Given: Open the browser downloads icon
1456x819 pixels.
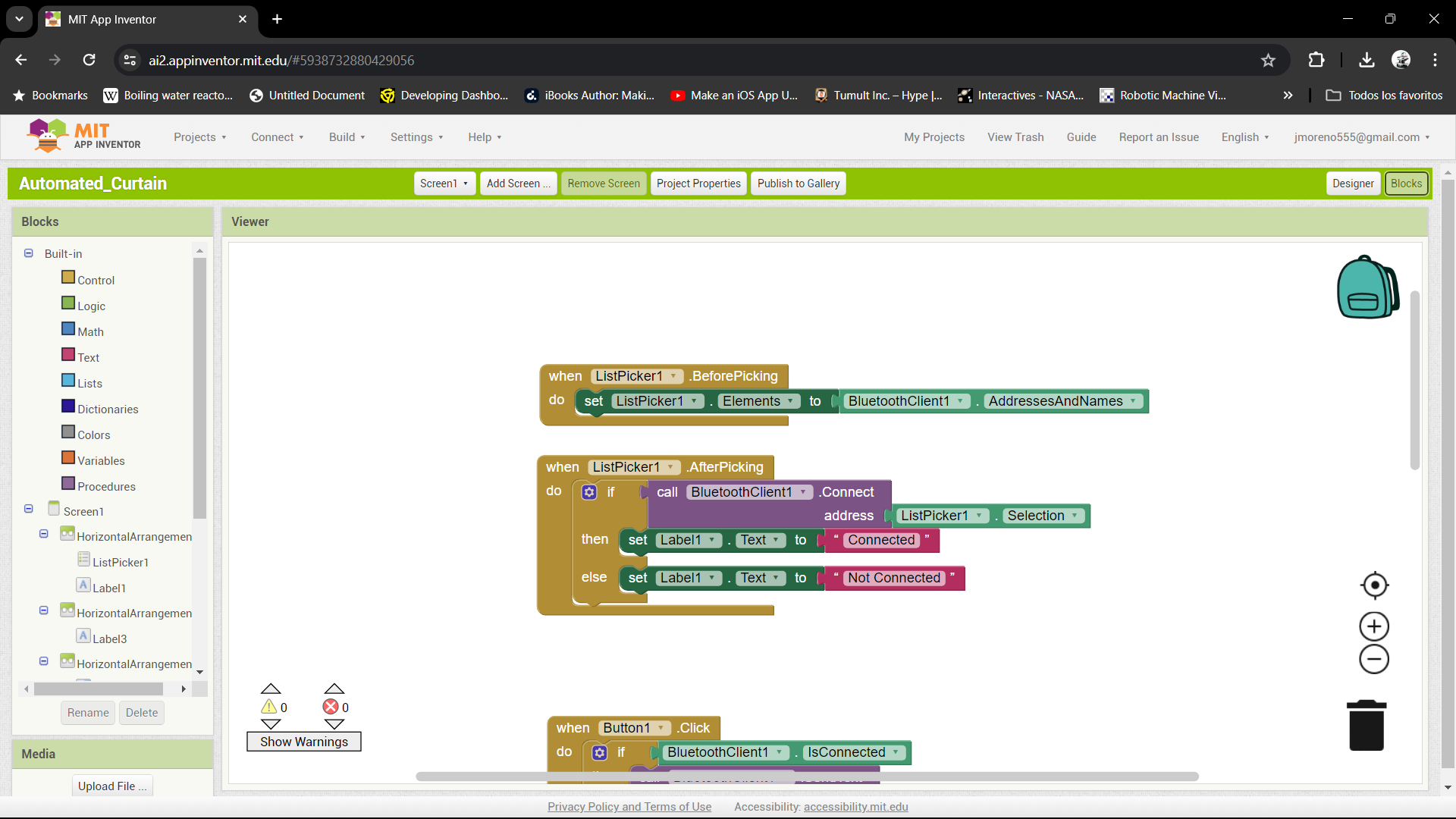Looking at the screenshot, I should (1367, 60).
